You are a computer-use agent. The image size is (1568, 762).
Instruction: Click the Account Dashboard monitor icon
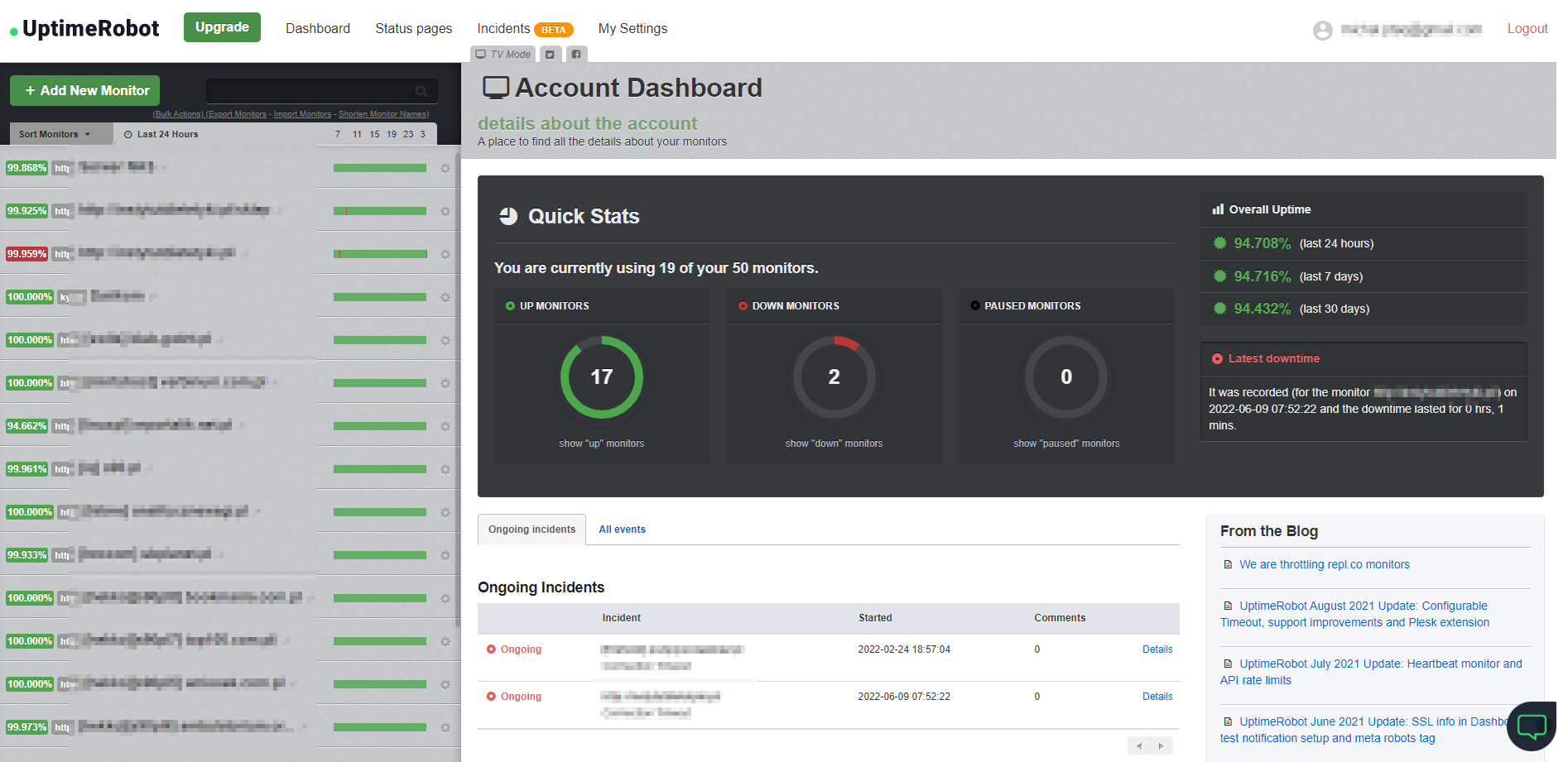496,88
